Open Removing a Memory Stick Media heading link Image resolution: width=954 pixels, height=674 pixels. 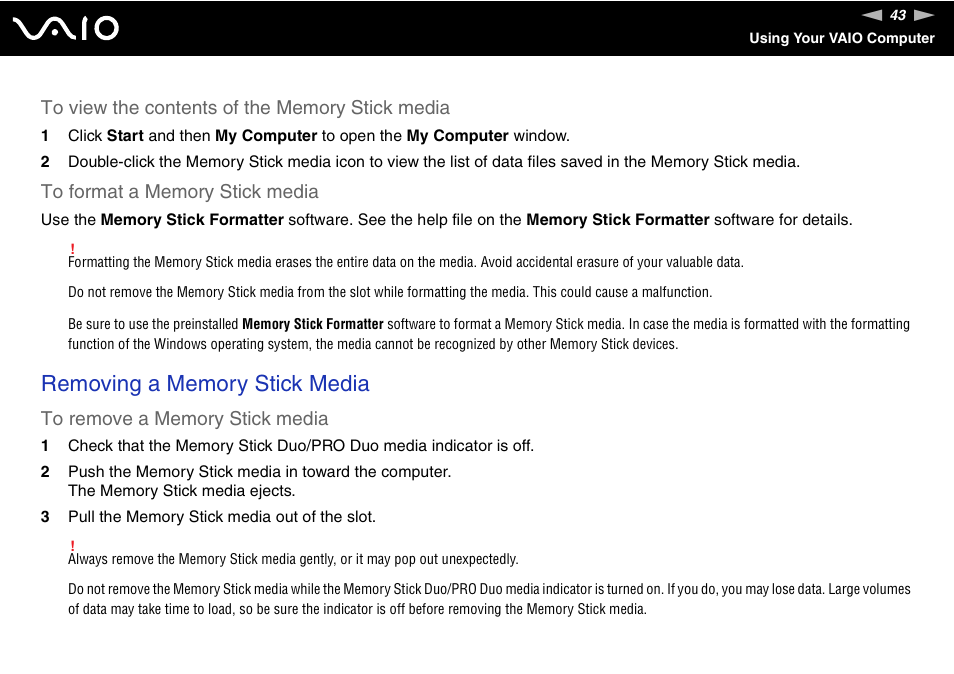point(205,384)
